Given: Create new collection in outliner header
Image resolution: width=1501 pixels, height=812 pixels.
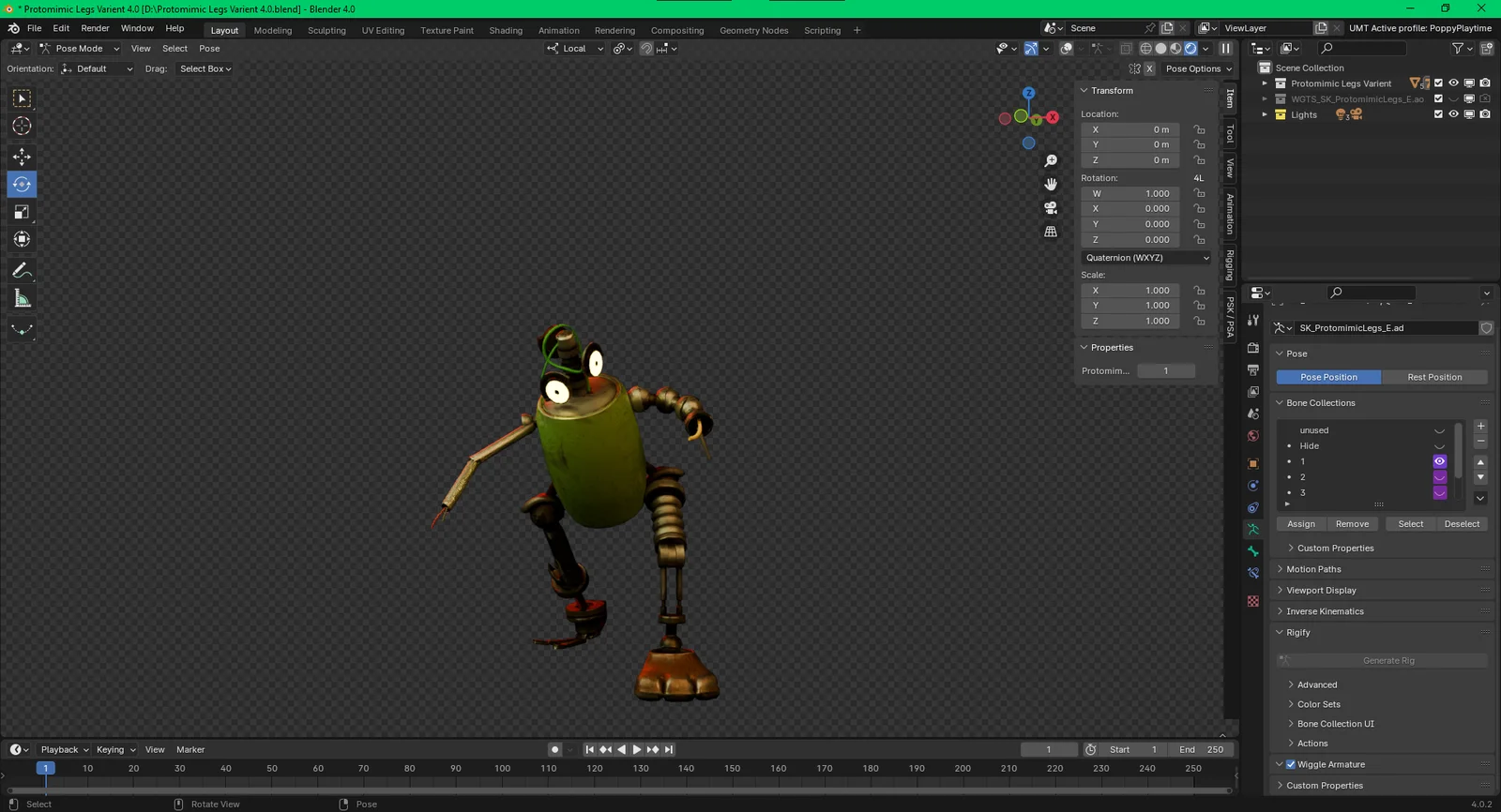Looking at the screenshot, I should [1487, 48].
